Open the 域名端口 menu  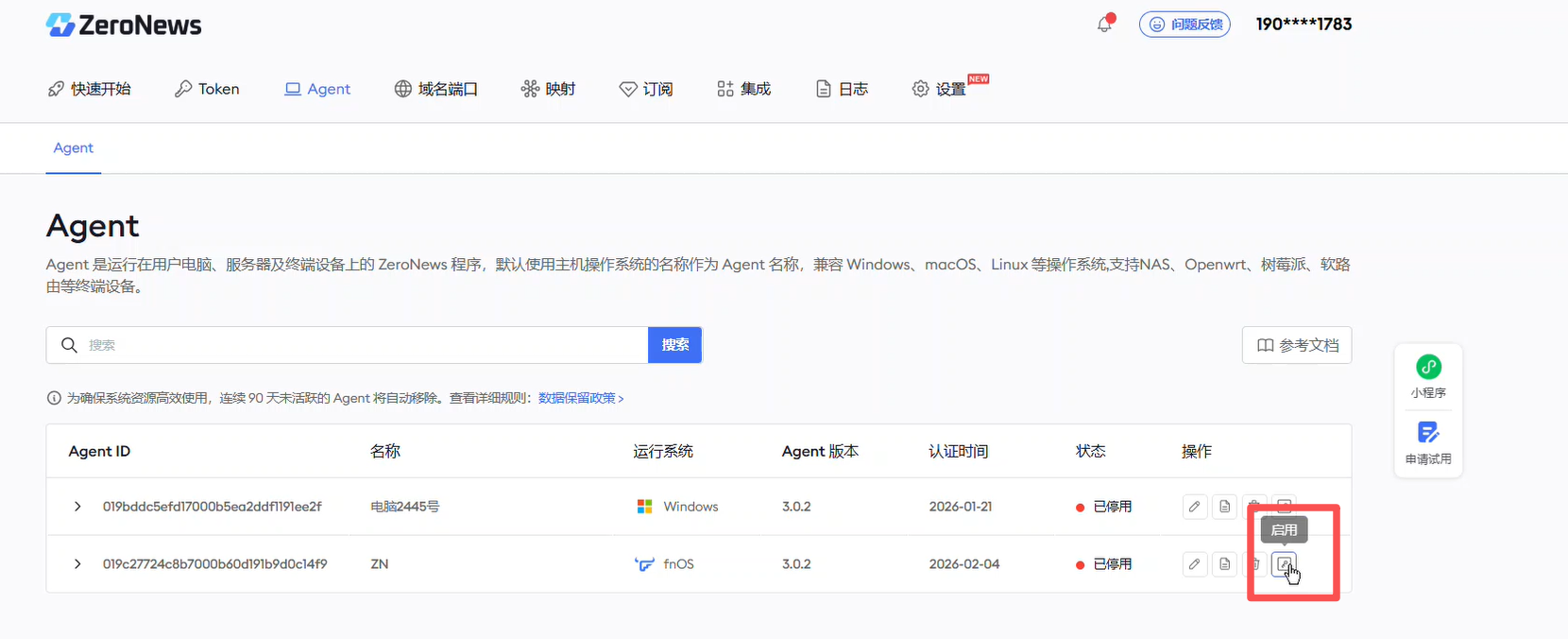436,89
